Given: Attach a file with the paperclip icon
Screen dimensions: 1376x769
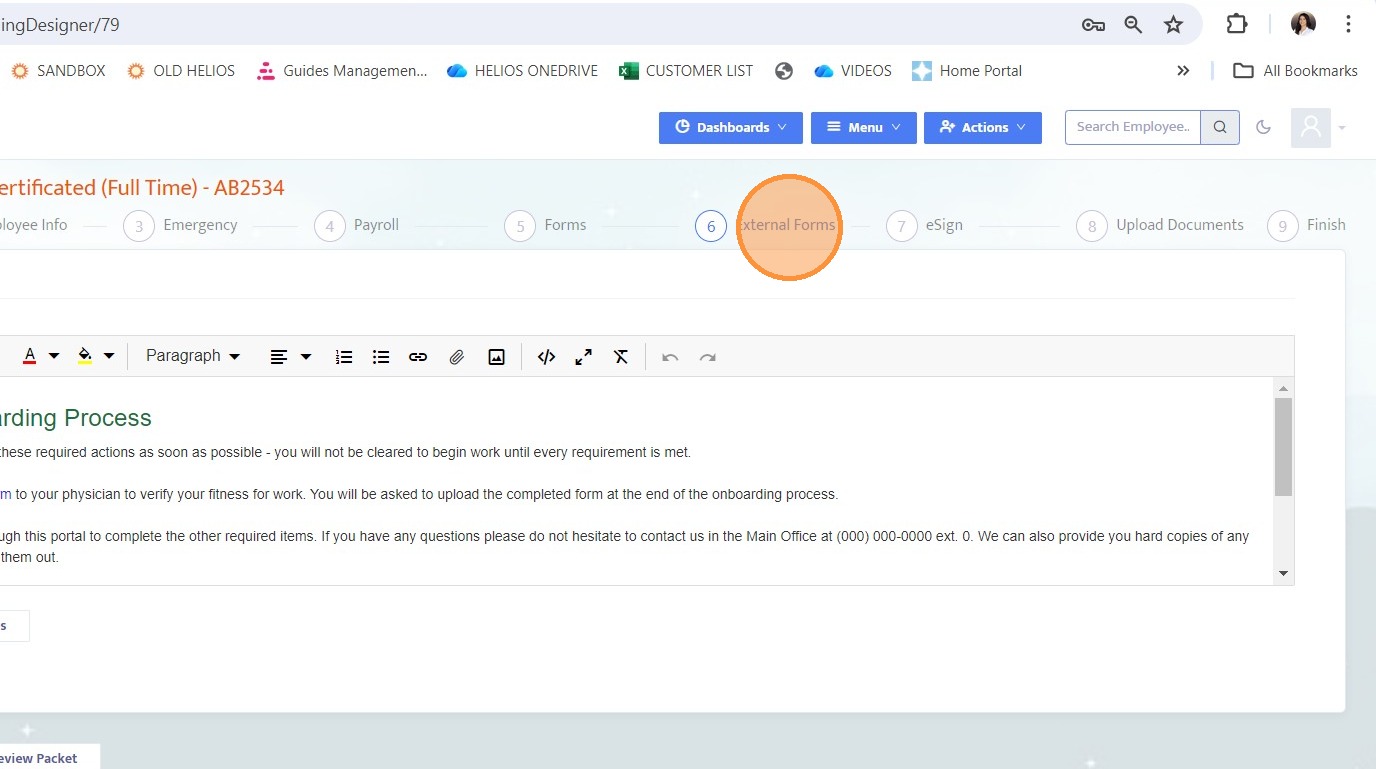Looking at the screenshot, I should (x=457, y=357).
